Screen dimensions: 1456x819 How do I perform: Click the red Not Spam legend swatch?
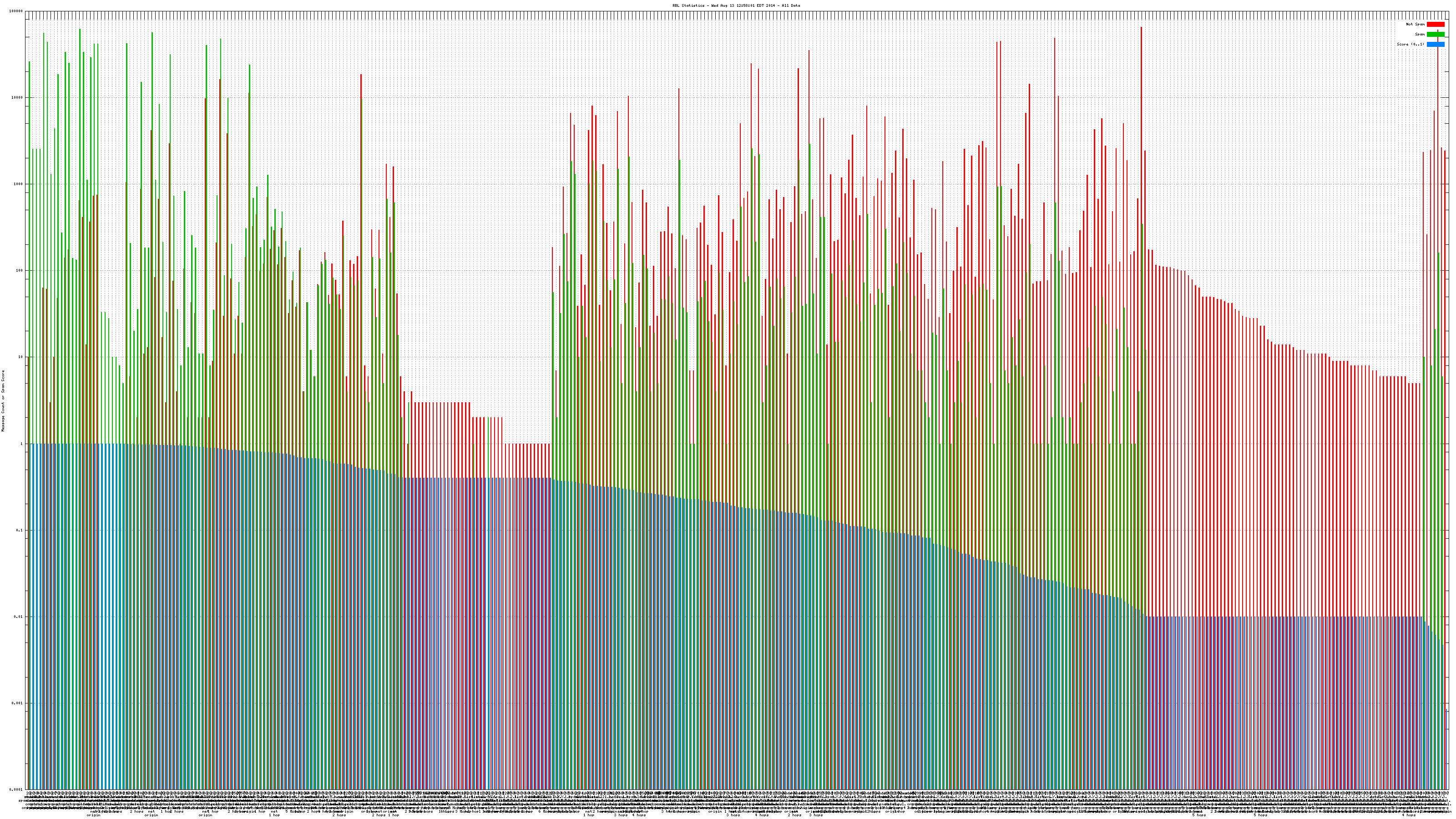click(1436, 24)
